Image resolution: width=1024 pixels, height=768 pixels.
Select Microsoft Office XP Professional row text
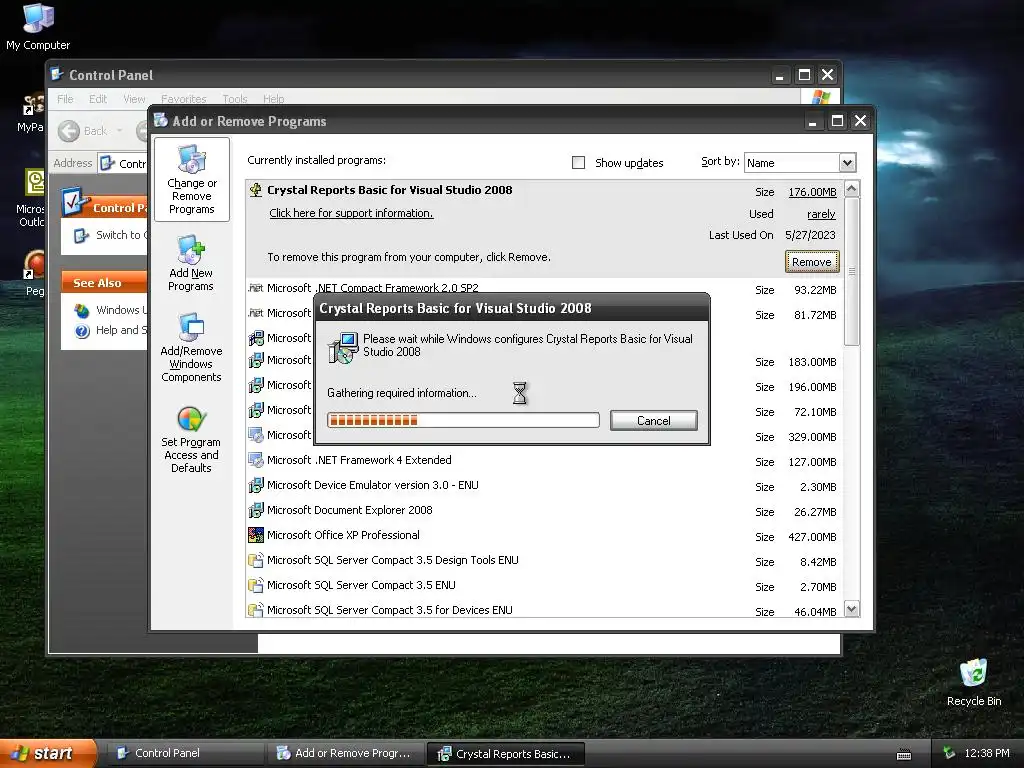[x=344, y=536]
